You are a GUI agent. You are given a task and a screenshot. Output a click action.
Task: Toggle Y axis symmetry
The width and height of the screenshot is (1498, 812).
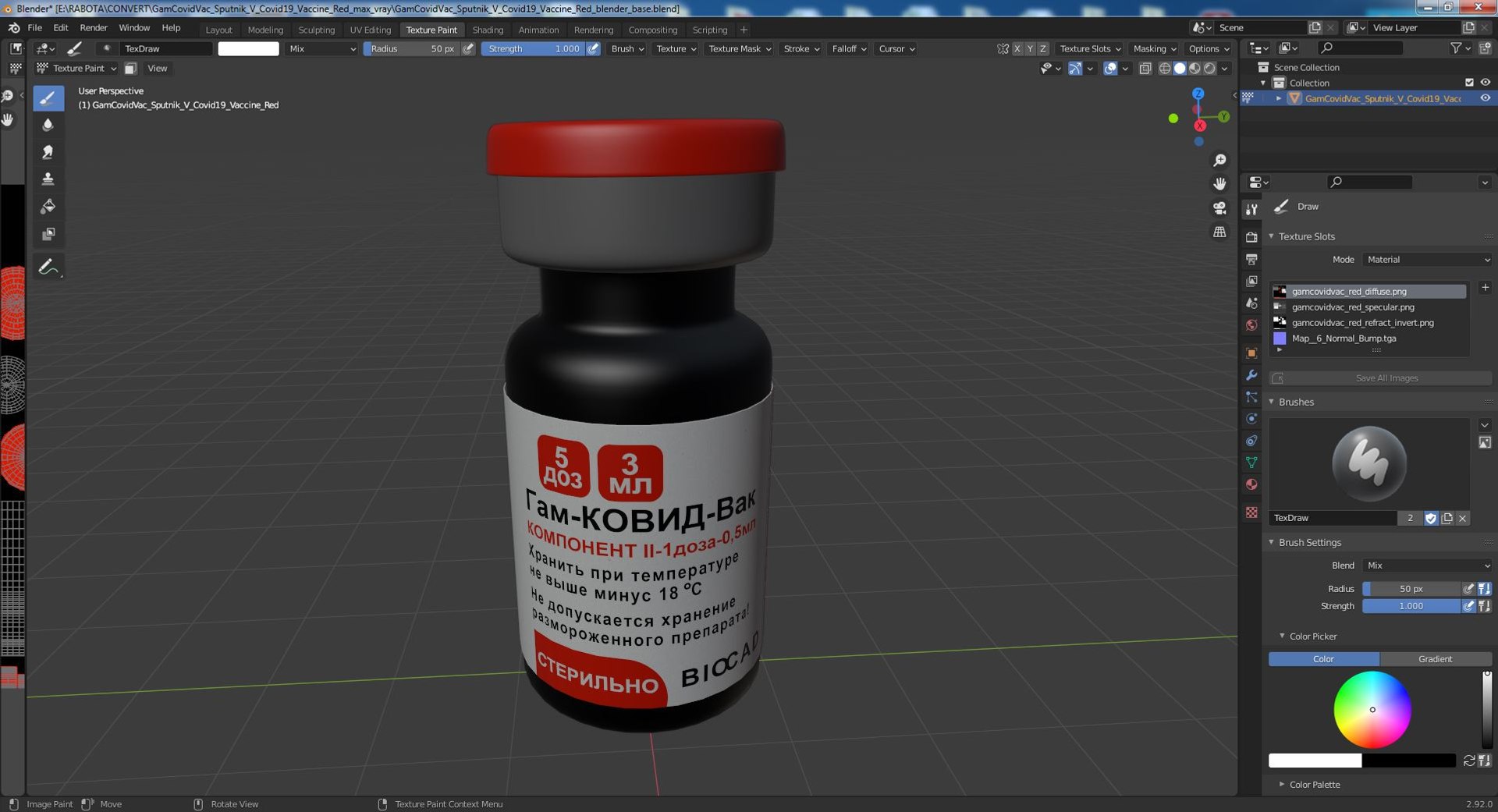click(1030, 48)
